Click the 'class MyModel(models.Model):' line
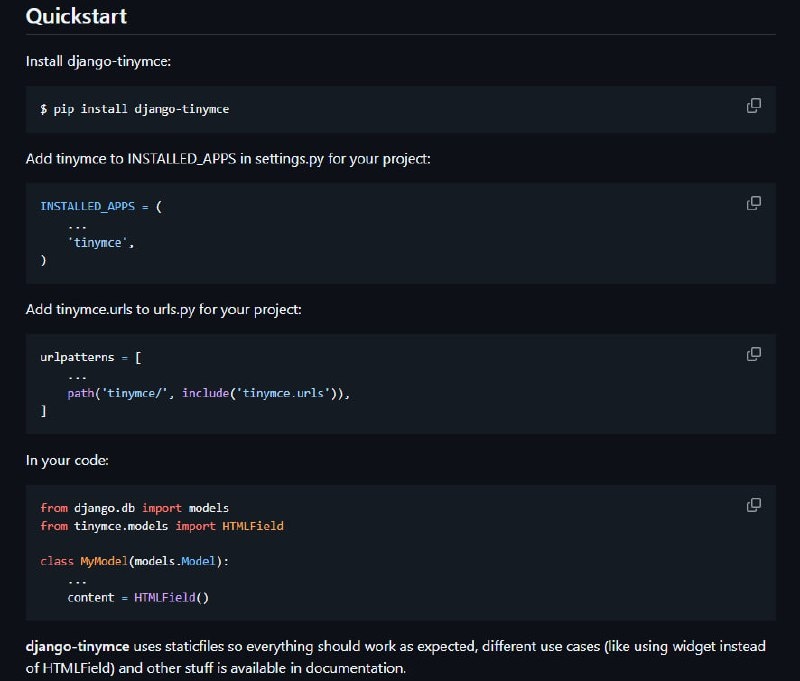This screenshot has width=800, height=681. 135,561
